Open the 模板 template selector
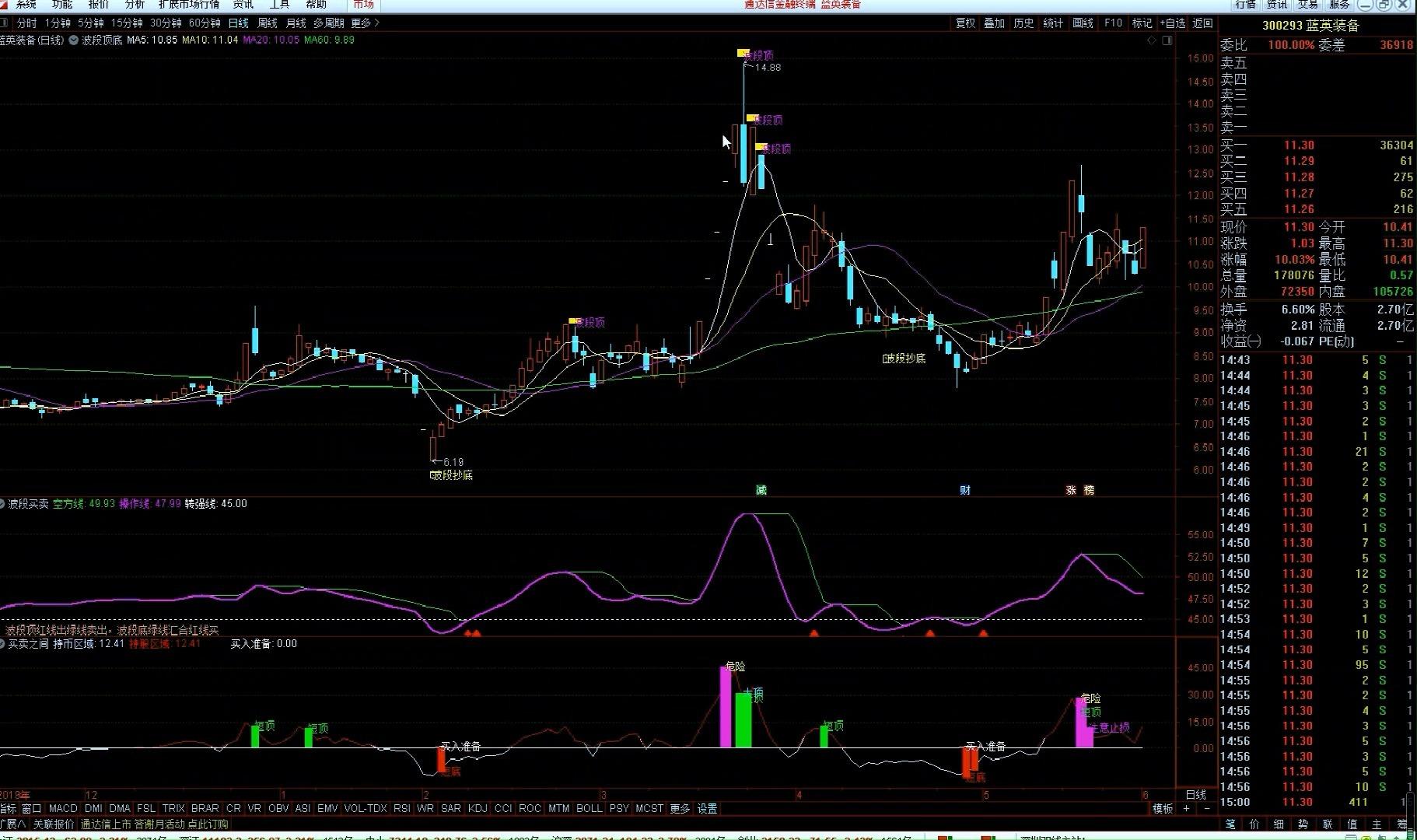 pyautogui.click(x=1163, y=809)
